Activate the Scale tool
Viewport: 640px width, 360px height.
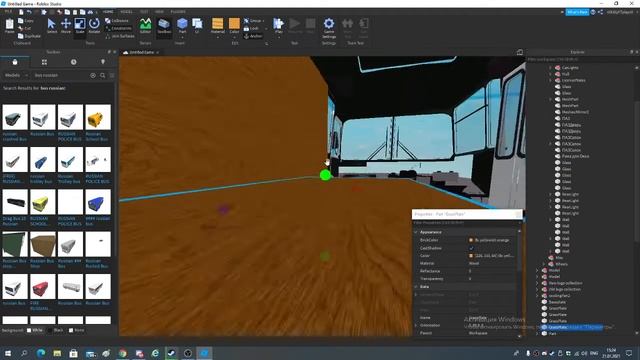coord(80,26)
